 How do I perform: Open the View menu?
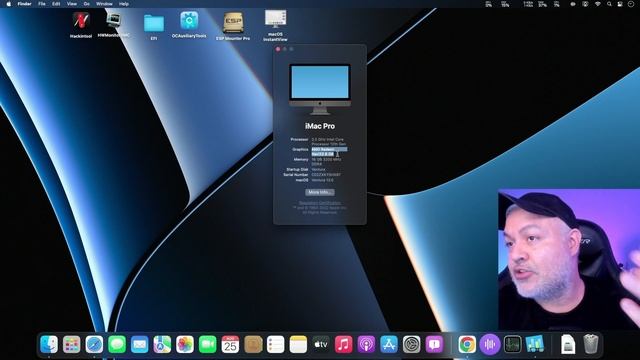(x=71, y=4)
